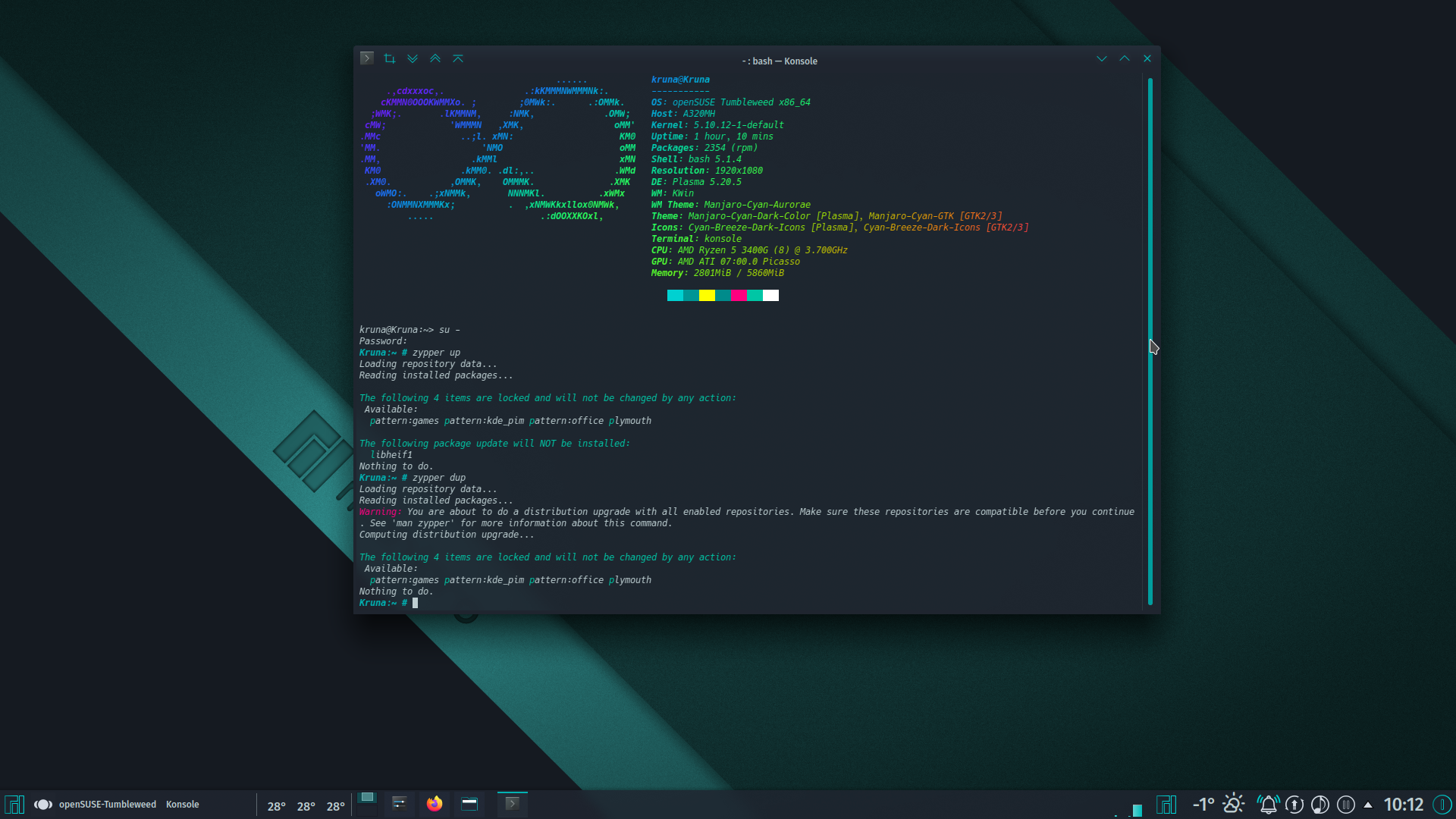This screenshot has width=1456, height=819.
Task: Click the partly sunny weather icon
Action: pyautogui.click(x=1234, y=804)
